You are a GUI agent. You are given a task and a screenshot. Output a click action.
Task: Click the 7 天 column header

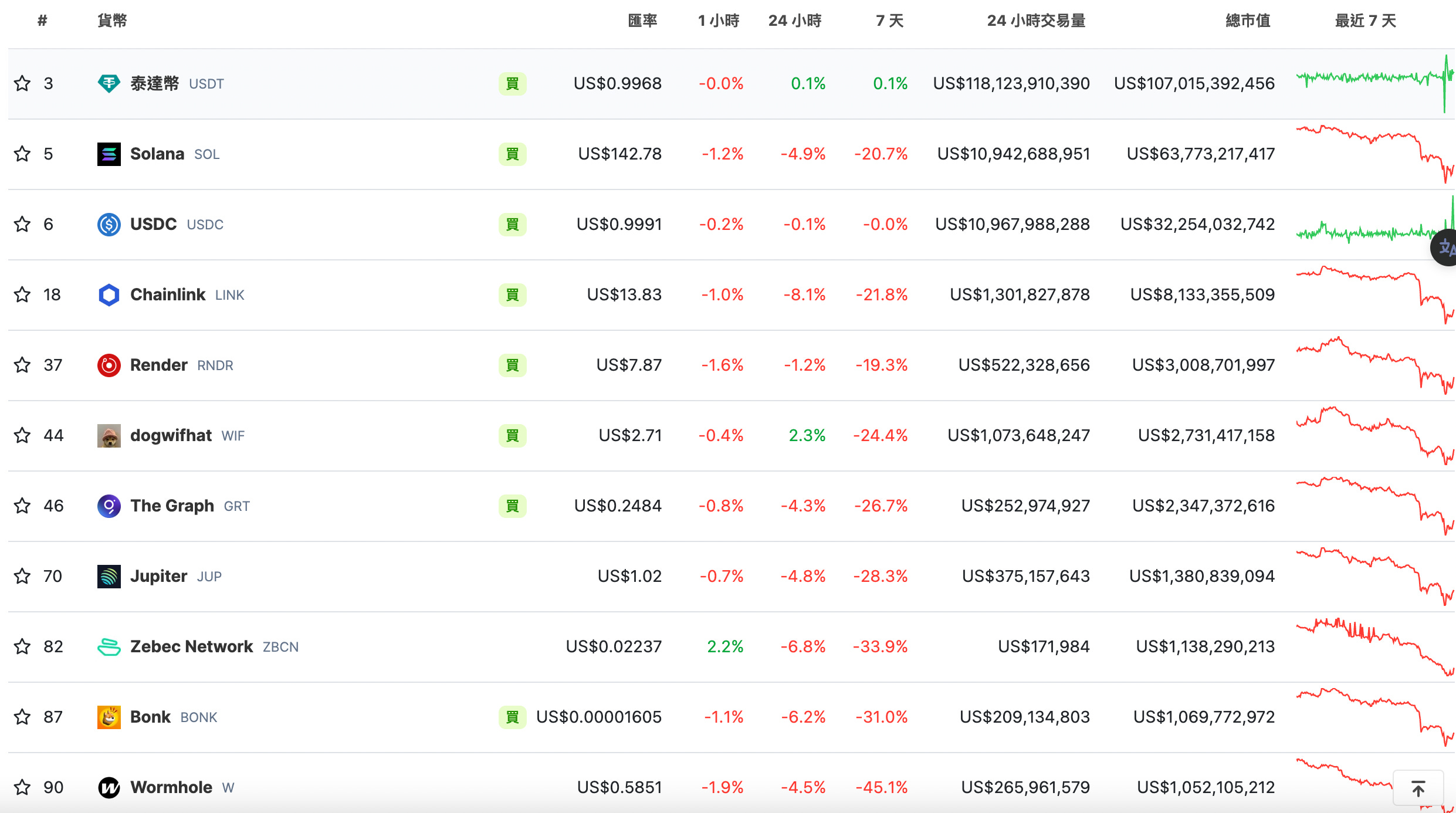889,21
